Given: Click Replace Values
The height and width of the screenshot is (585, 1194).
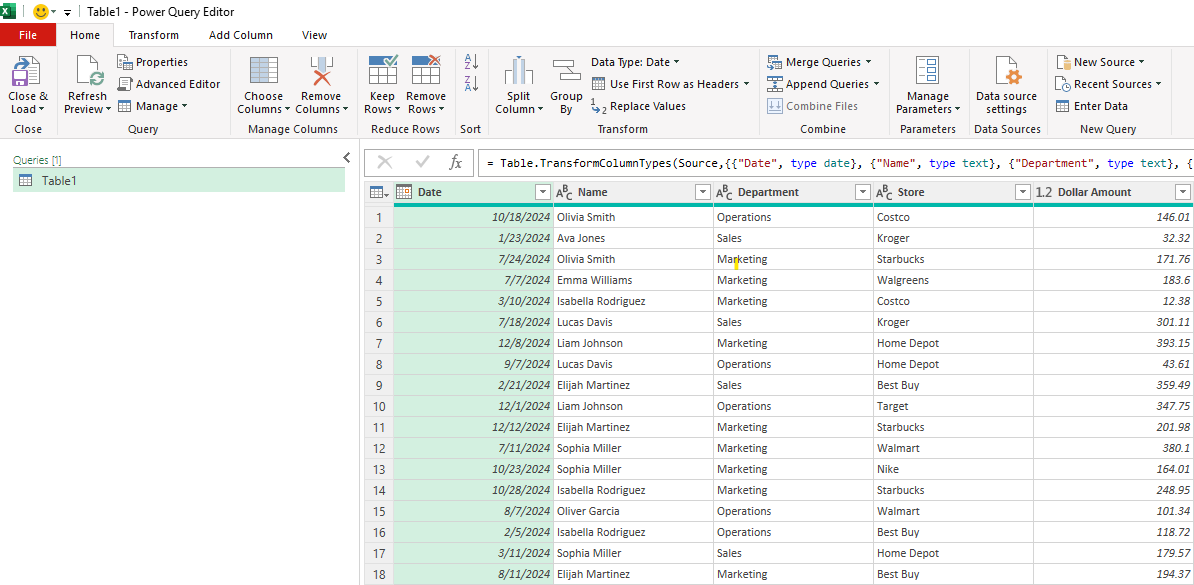Looking at the screenshot, I should [638, 107].
